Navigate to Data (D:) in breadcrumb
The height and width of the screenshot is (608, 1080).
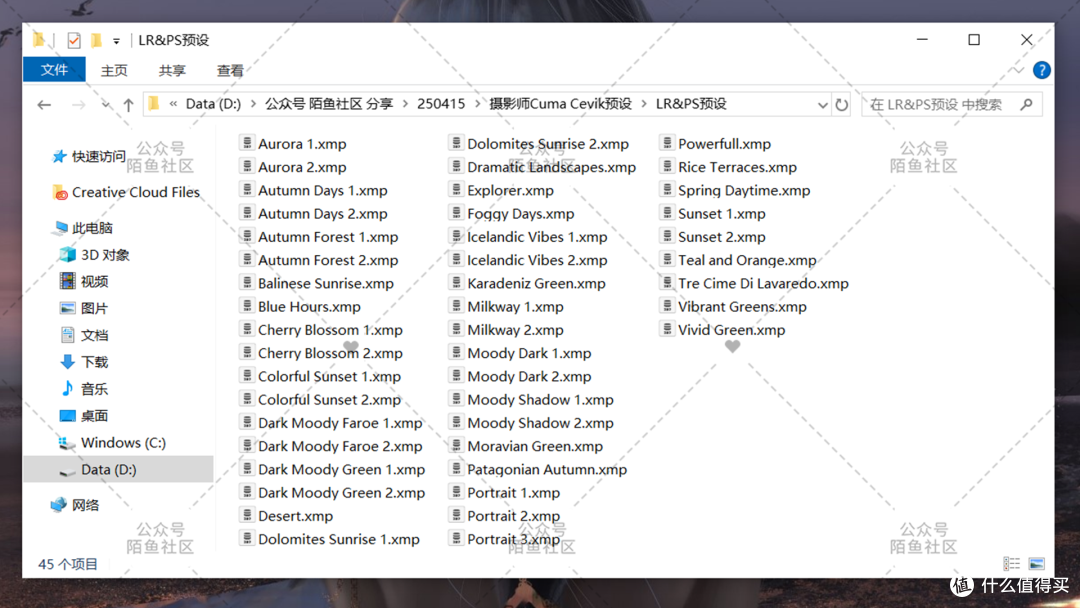point(213,104)
